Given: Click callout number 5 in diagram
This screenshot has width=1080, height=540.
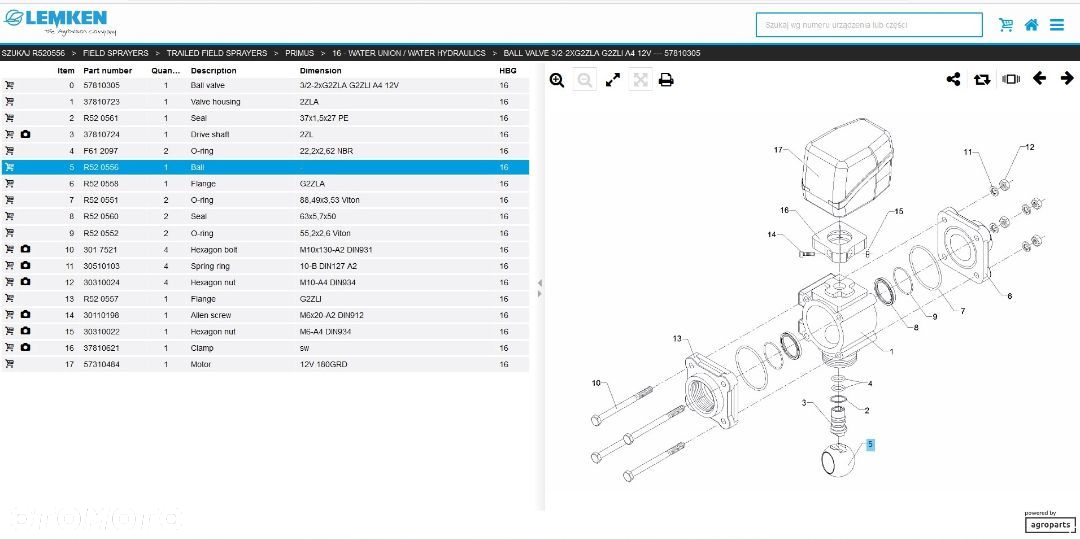Looking at the screenshot, I should point(870,445).
